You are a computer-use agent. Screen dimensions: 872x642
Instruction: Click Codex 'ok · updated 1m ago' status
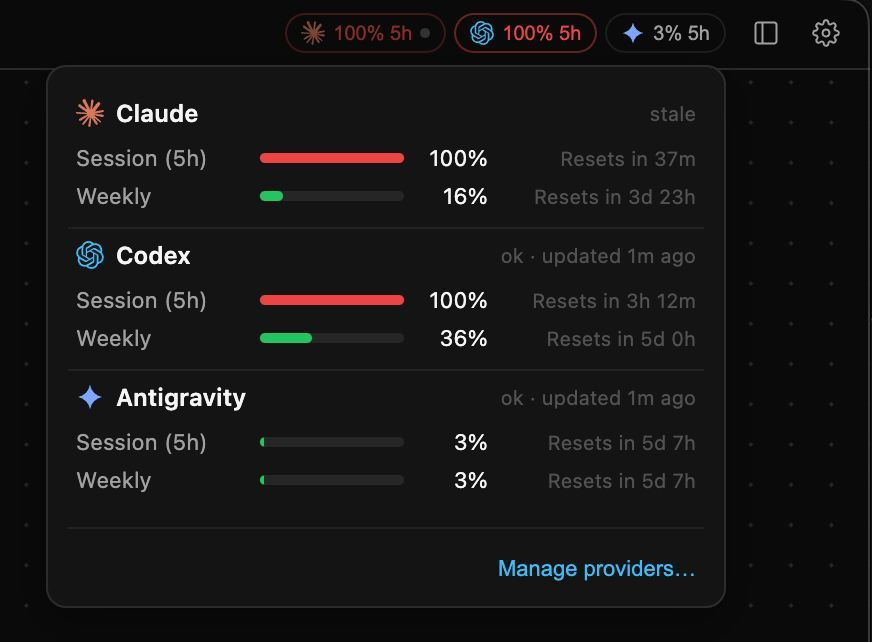(x=598, y=256)
